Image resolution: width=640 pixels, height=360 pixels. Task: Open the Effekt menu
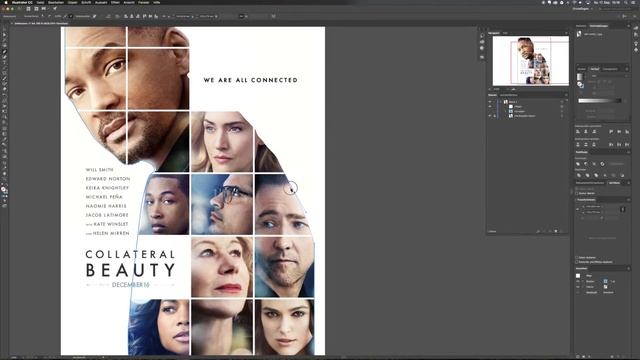[115, 2]
